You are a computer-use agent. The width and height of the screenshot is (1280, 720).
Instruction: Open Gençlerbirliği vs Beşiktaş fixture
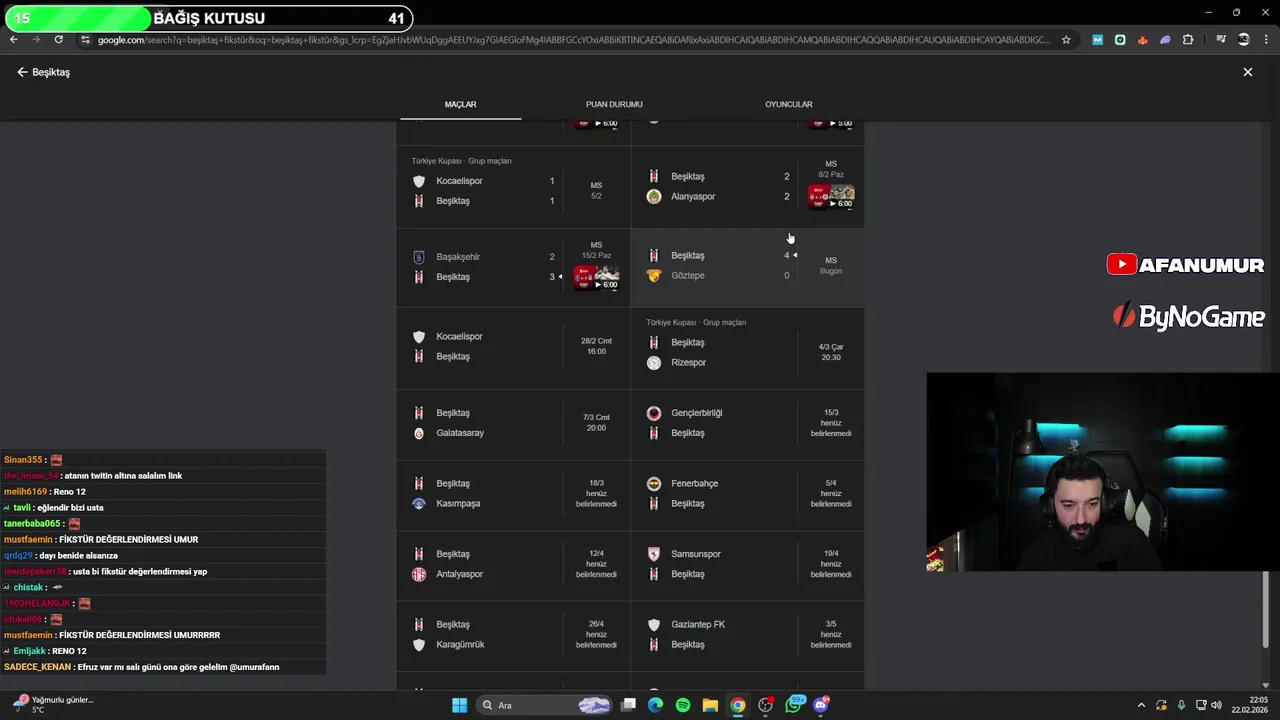pyautogui.click(x=747, y=423)
